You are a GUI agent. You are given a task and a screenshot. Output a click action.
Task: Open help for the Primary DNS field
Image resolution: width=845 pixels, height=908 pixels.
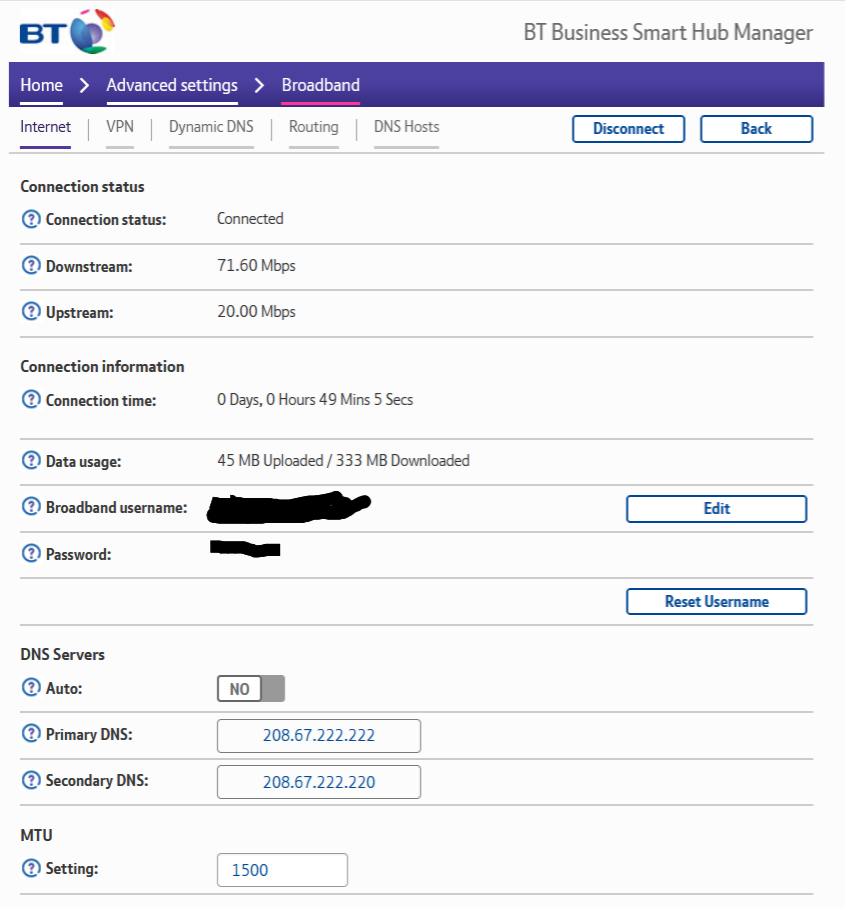coord(30,735)
